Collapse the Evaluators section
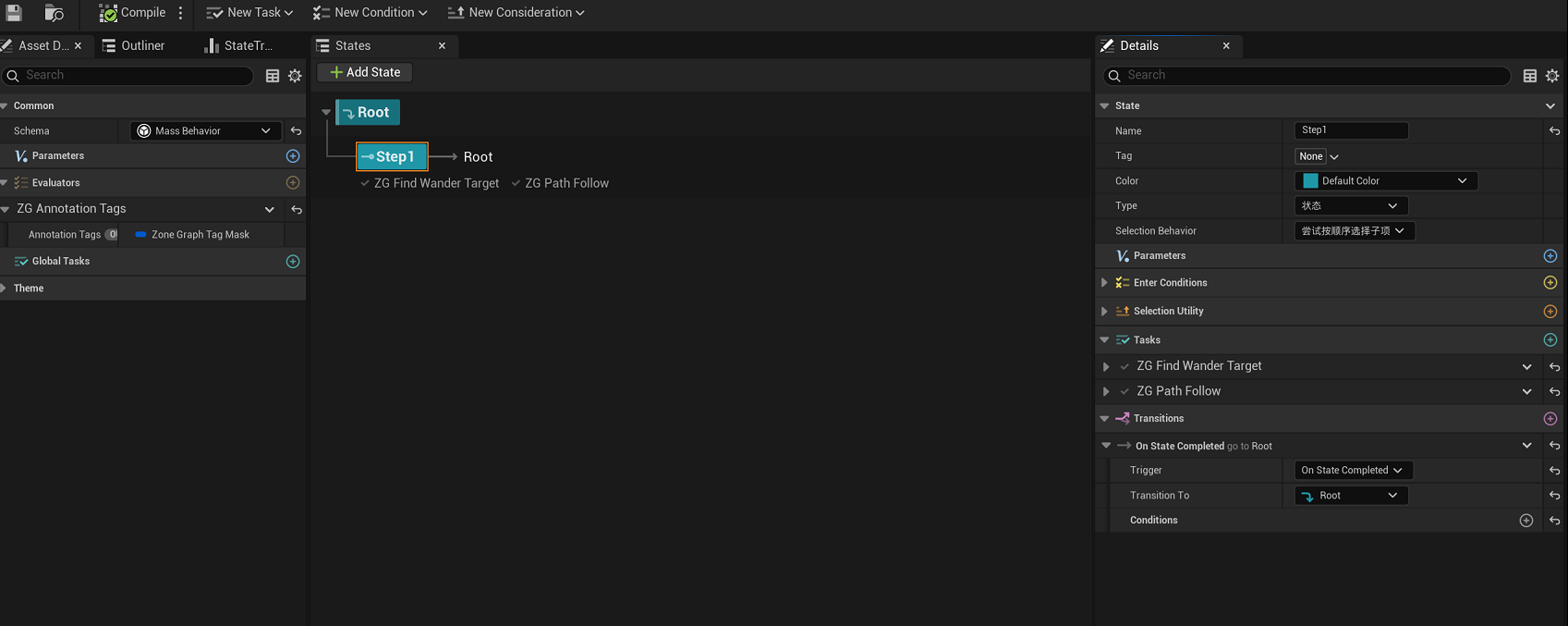The height and width of the screenshot is (626, 1568). pyautogui.click(x=5, y=183)
